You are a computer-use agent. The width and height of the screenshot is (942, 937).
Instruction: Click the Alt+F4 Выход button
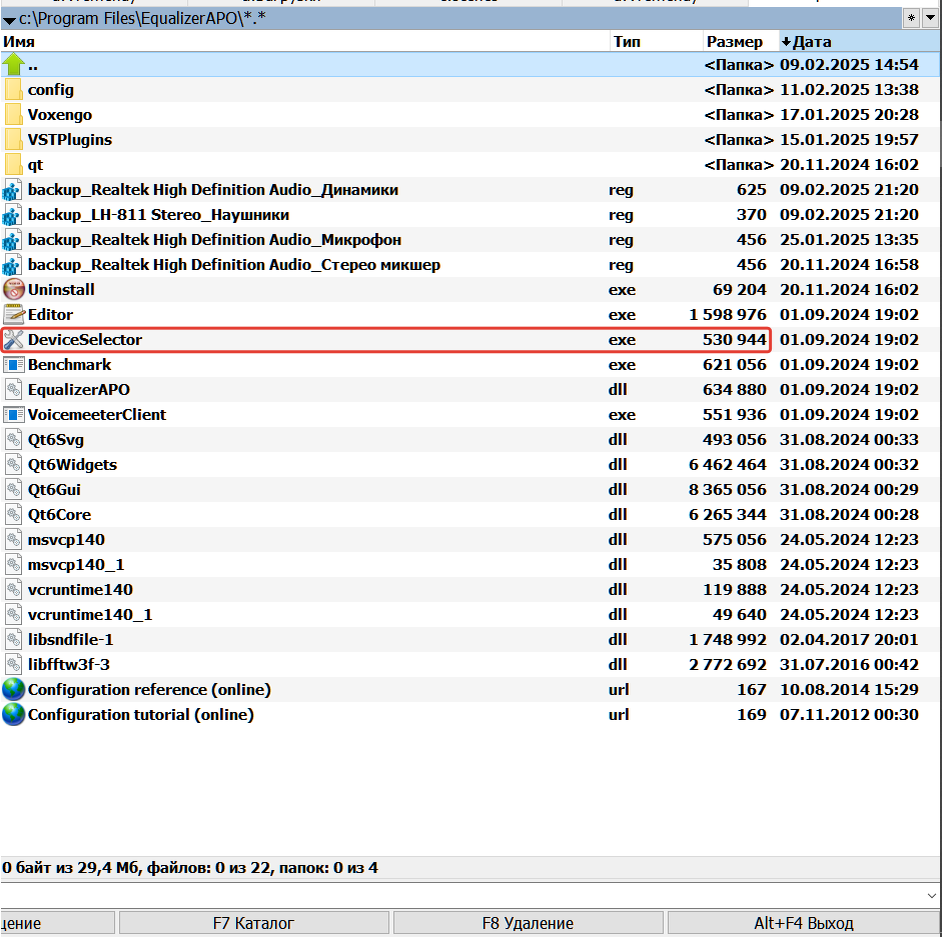804,923
